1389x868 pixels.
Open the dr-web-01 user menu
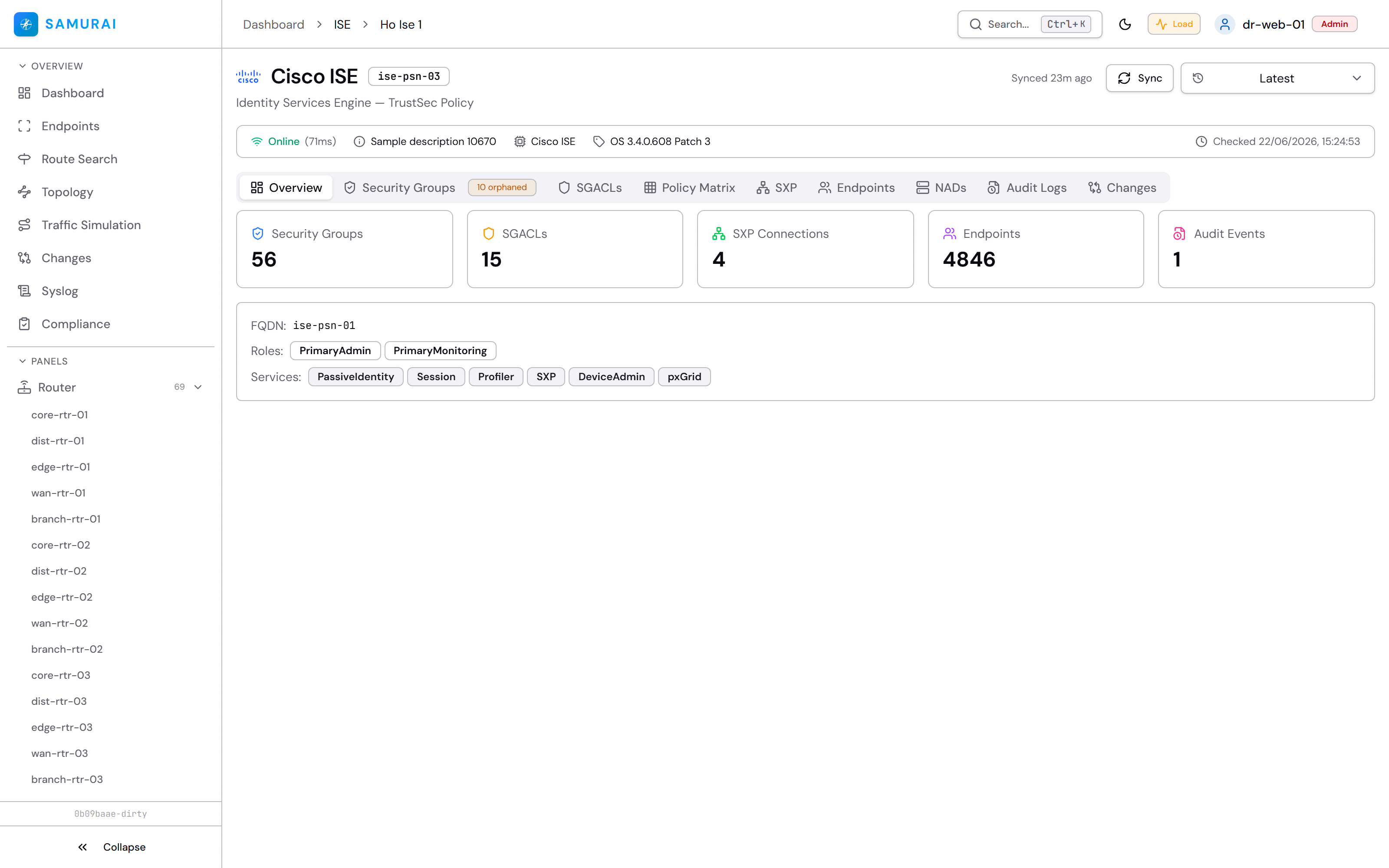click(1286, 24)
